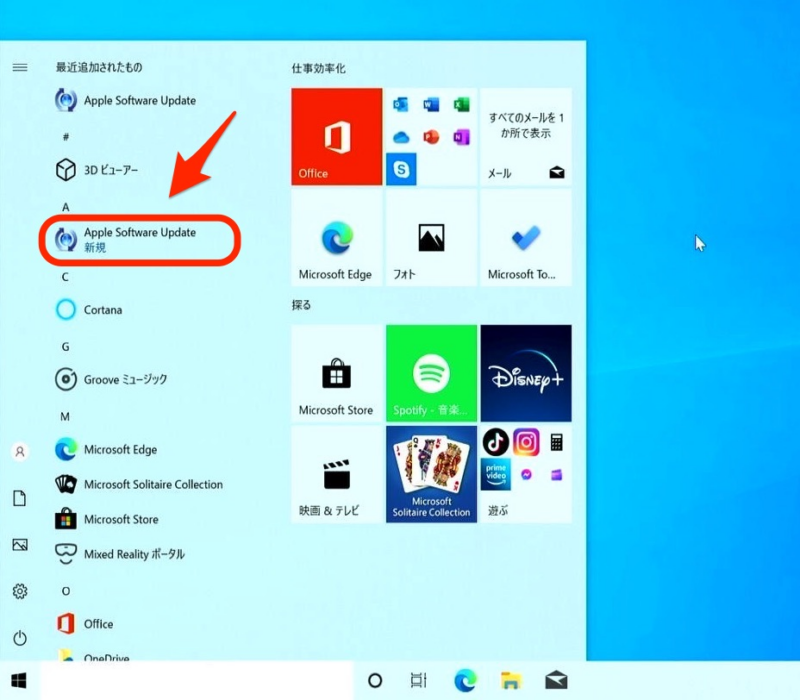Launch Microsoft Edge from app list
This screenshot has width=800, height=700.
pyautogui.click(x=106, y=449)
